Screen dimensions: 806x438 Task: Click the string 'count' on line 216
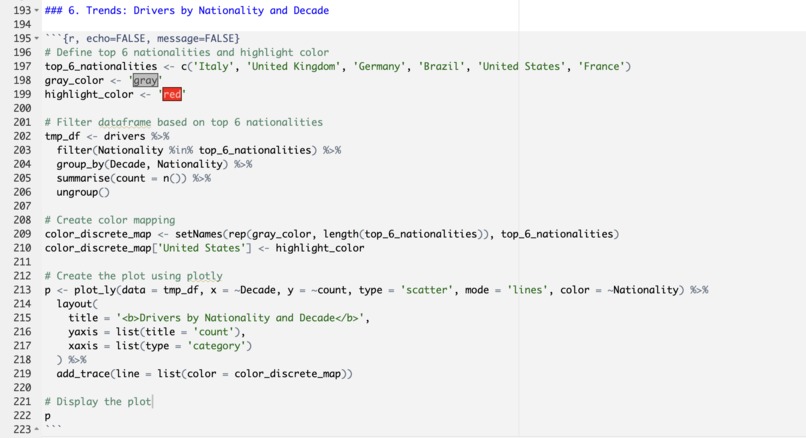coord(213,332)
